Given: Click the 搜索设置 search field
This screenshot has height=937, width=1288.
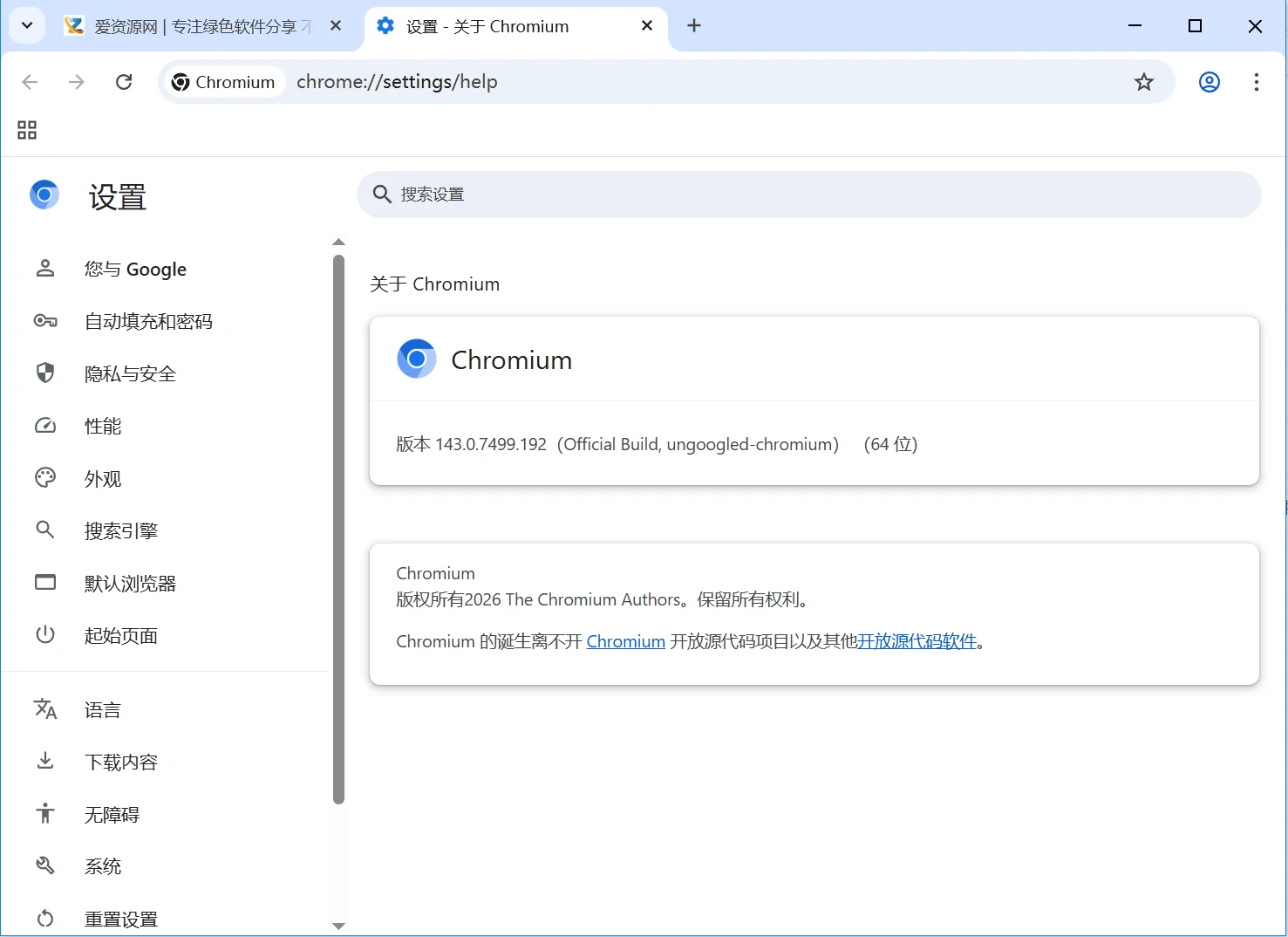Looking at the screenshot, I should [808, 195].
